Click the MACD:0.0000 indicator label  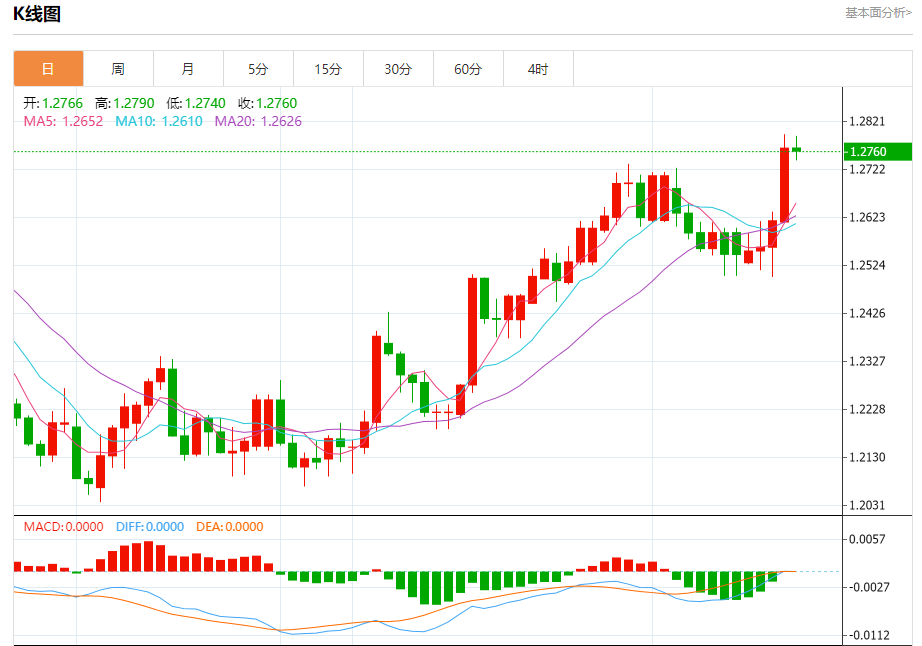(64, 527)
